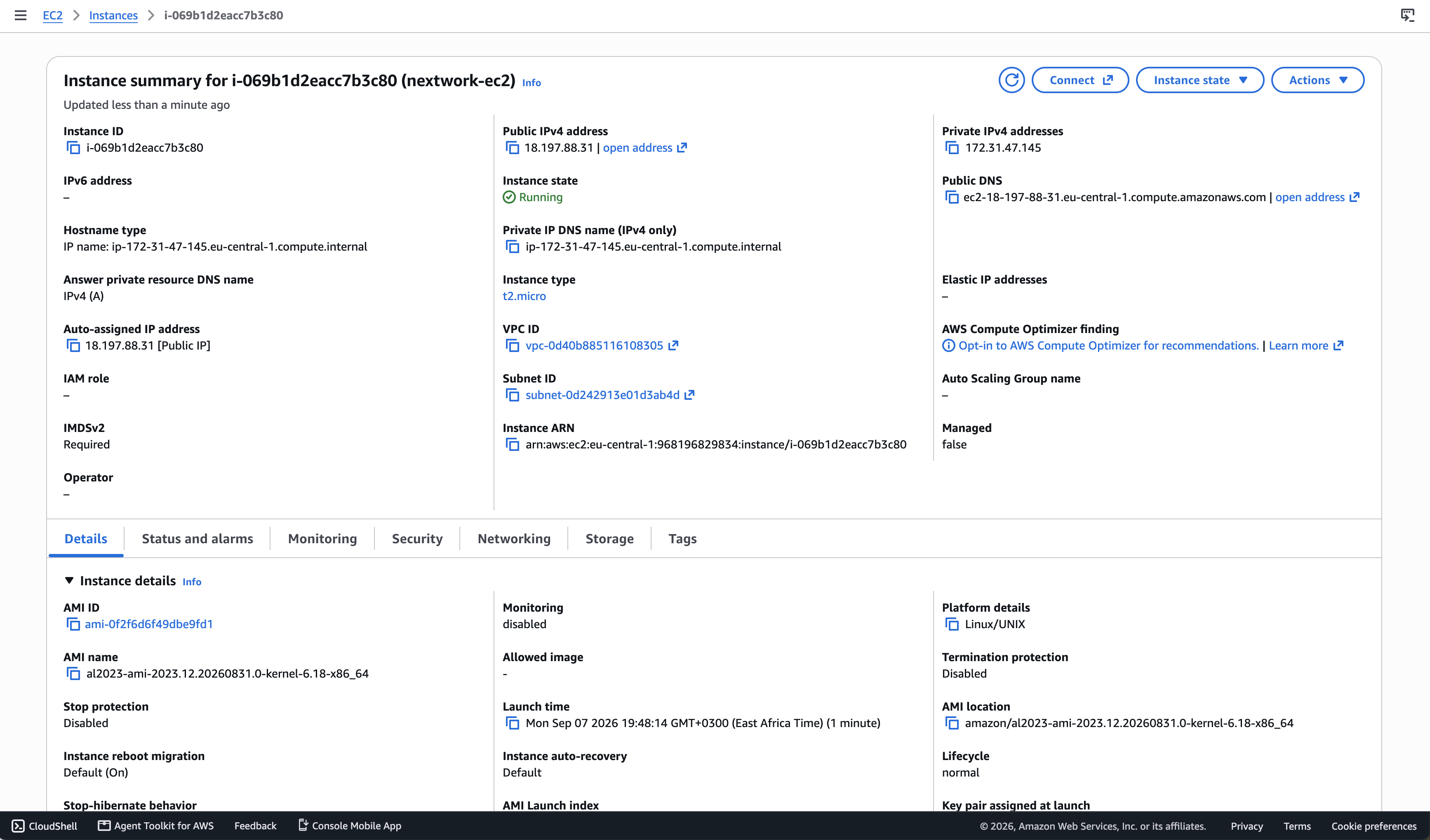
Task: Click the Lifecycle value normal
Action: coord(960,772)
